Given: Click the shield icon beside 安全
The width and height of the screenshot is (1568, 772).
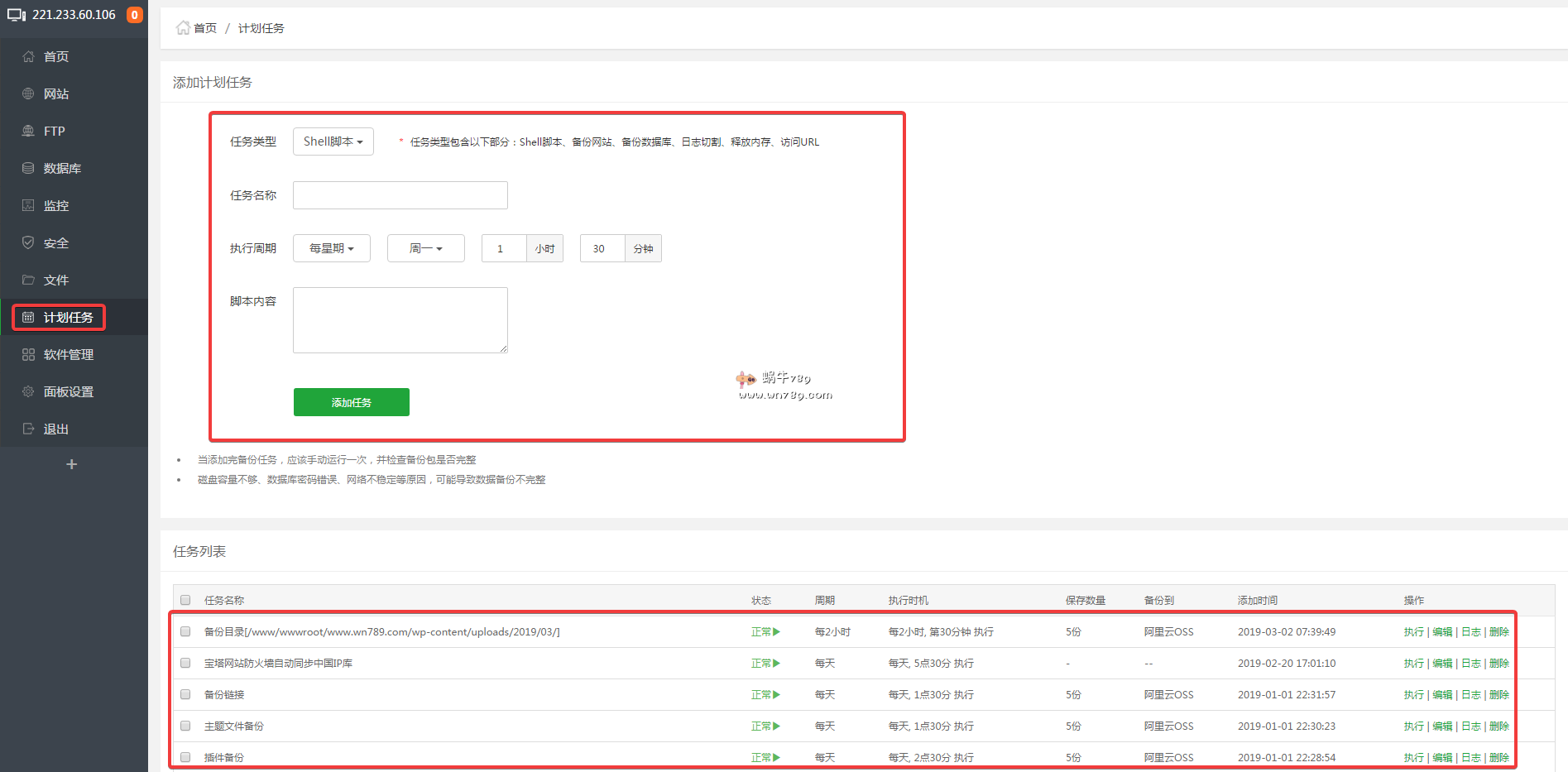Looking at the screenshot, I should 28,243.
